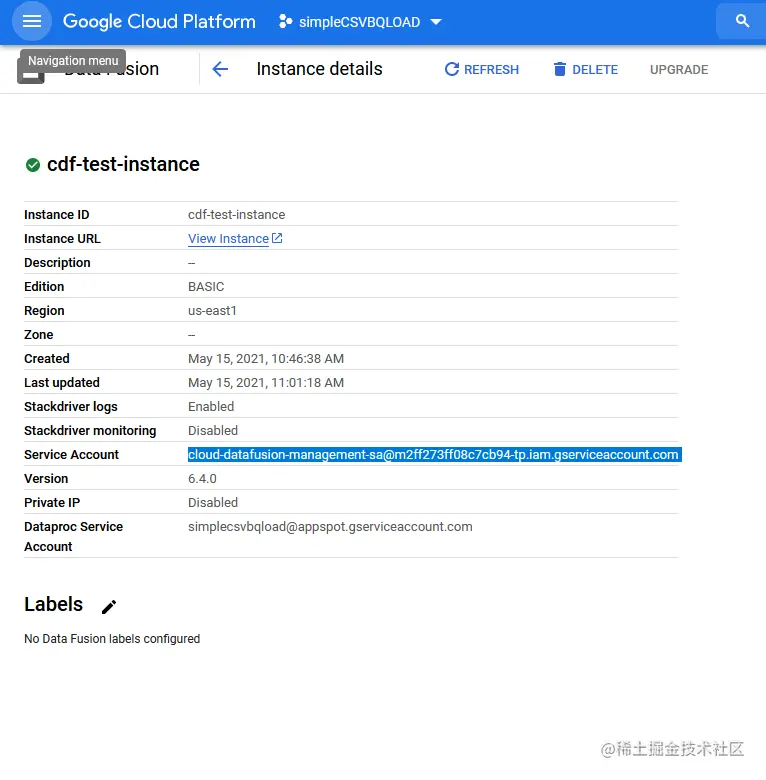Click the trash can icon

pyautogui.click(x=560, y=69)
